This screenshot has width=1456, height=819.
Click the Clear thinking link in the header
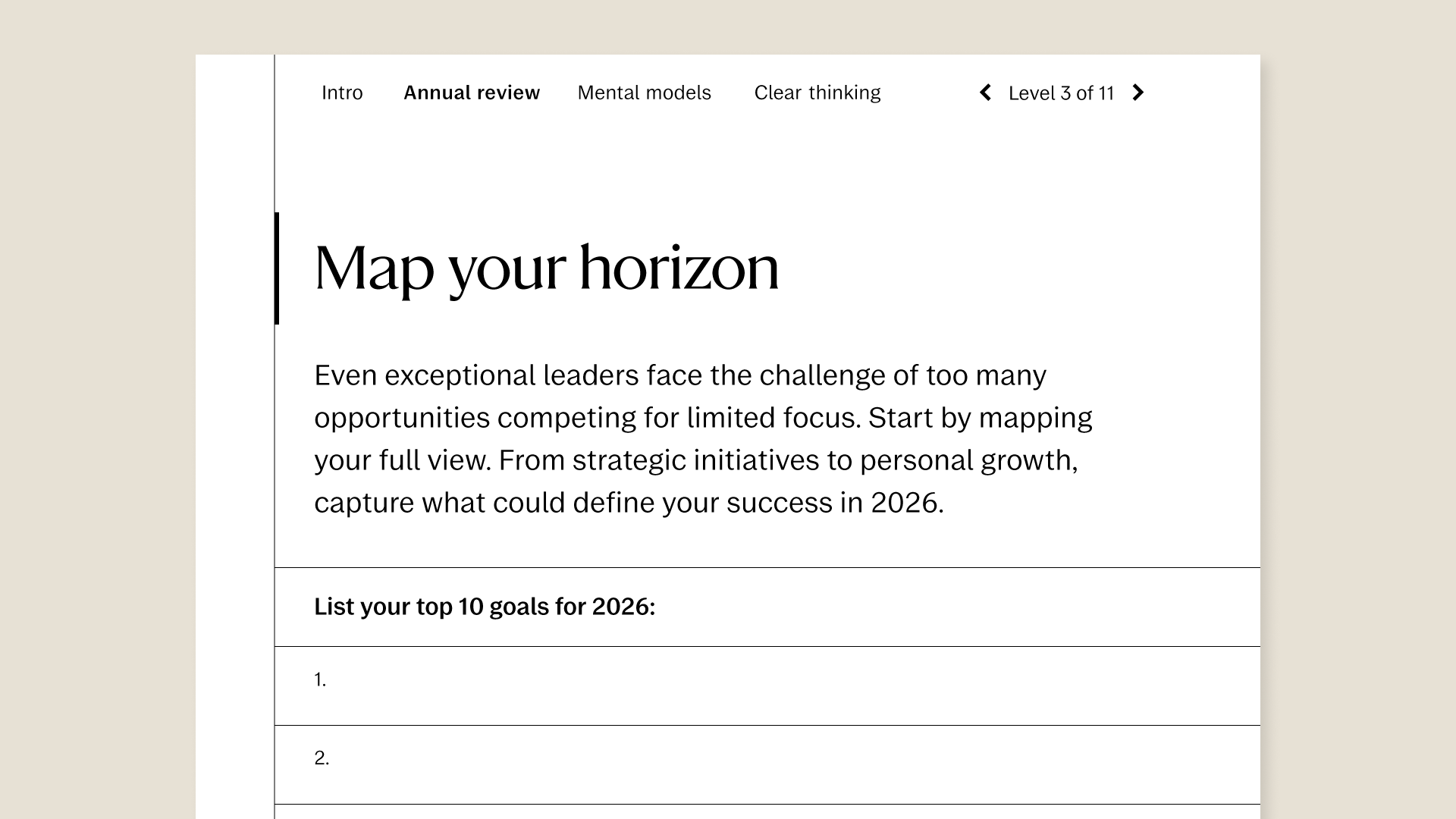(x=817, y=93)
